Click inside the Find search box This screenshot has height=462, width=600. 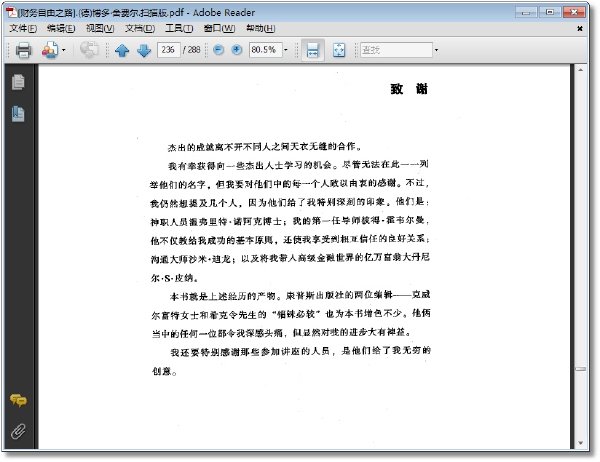coord(396,50)
